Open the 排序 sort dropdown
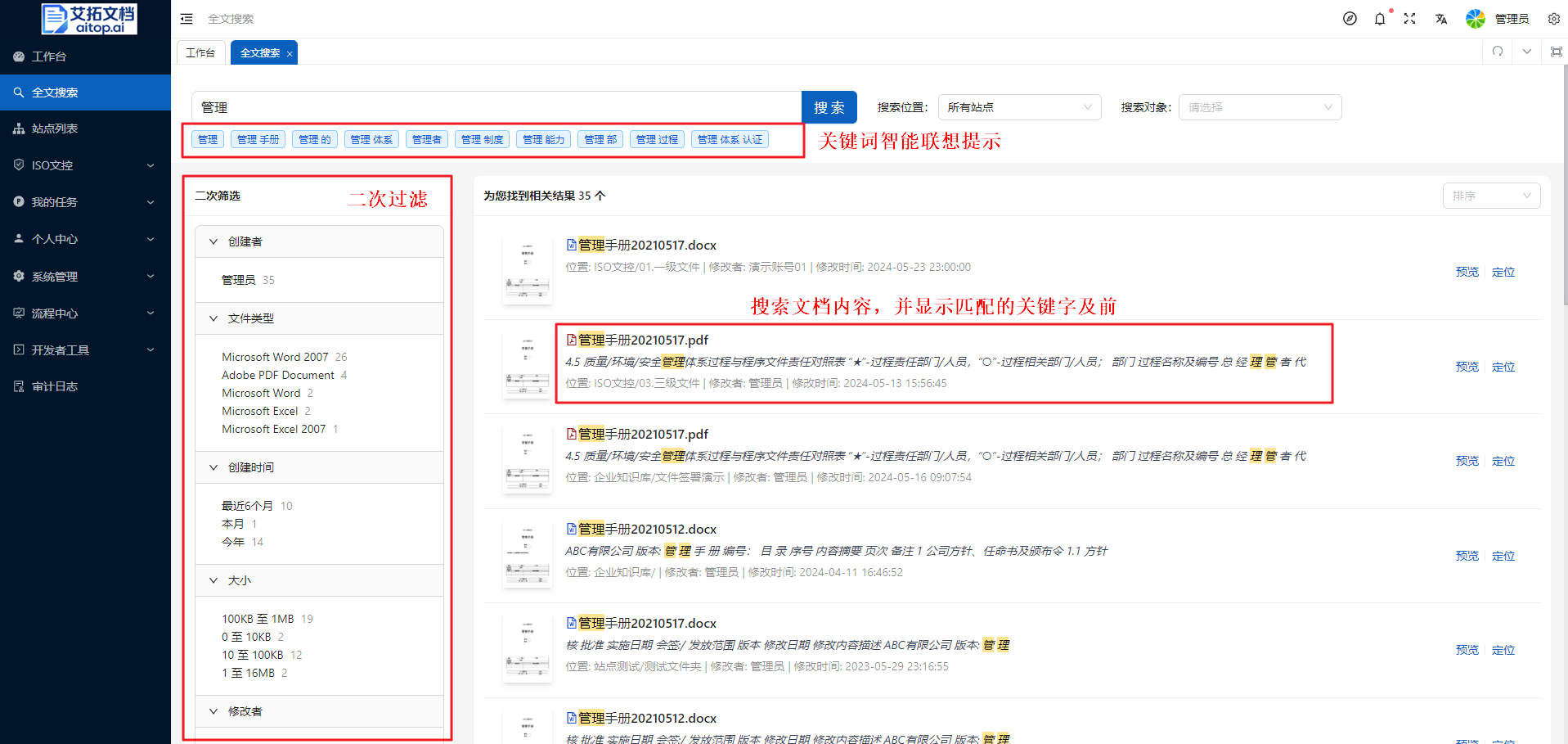This screenshot has height=744, width=1568. [x=1490, y=196]
